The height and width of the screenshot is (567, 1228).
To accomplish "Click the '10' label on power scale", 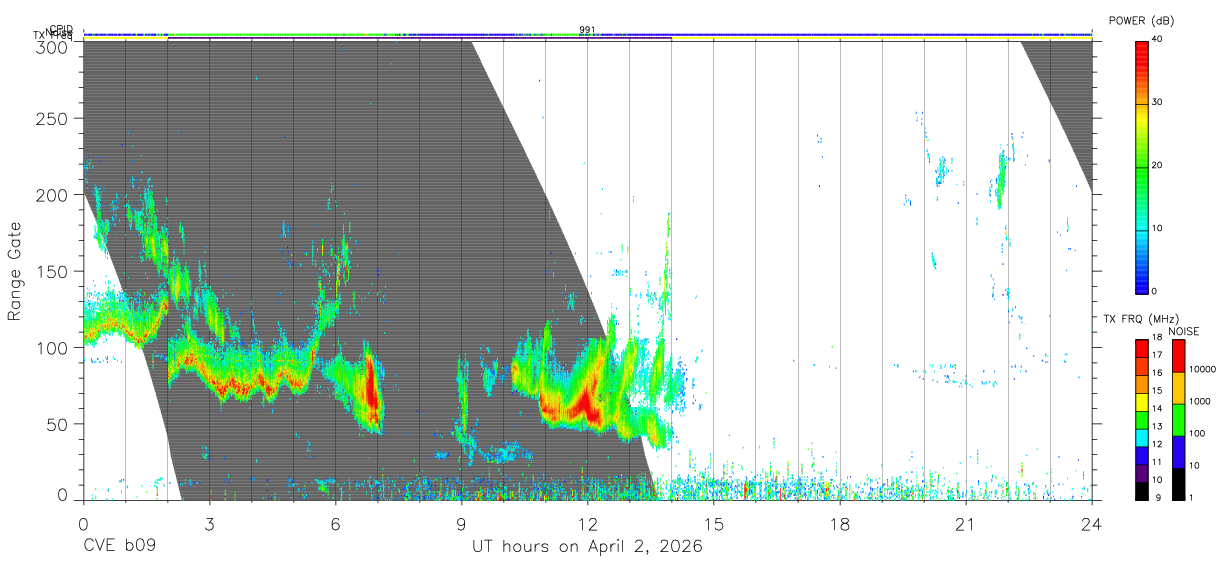I will click(1157, 229).
